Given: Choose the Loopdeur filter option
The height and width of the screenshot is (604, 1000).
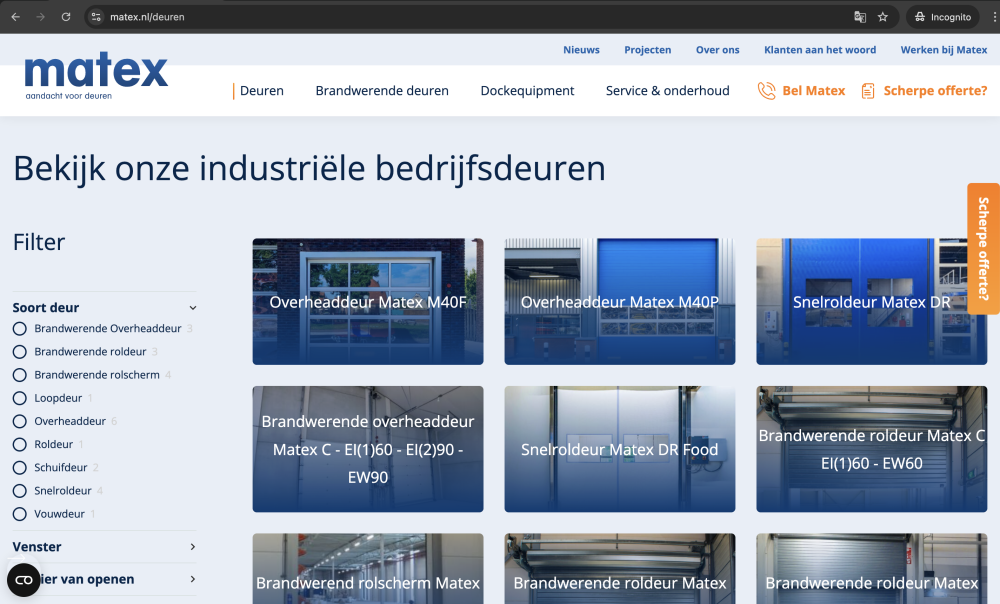Looking at the screenshot, I should coord(19,398).
